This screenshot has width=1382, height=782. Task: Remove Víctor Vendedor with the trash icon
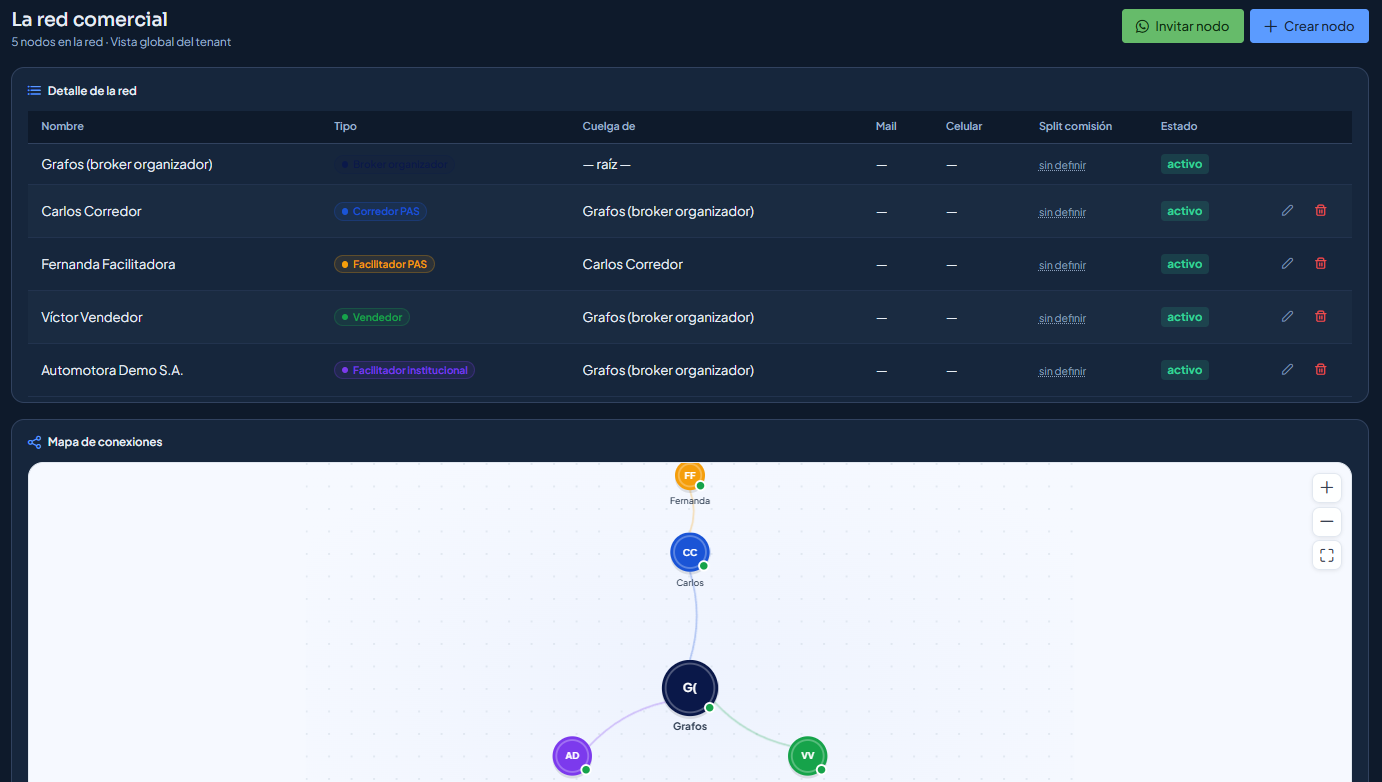(1320, 317)
